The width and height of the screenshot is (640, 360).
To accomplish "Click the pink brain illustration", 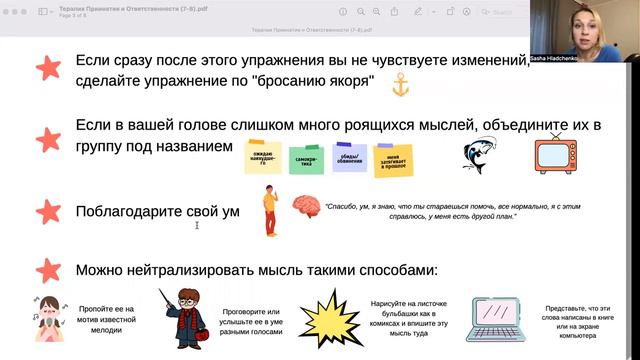I will 307,206.
